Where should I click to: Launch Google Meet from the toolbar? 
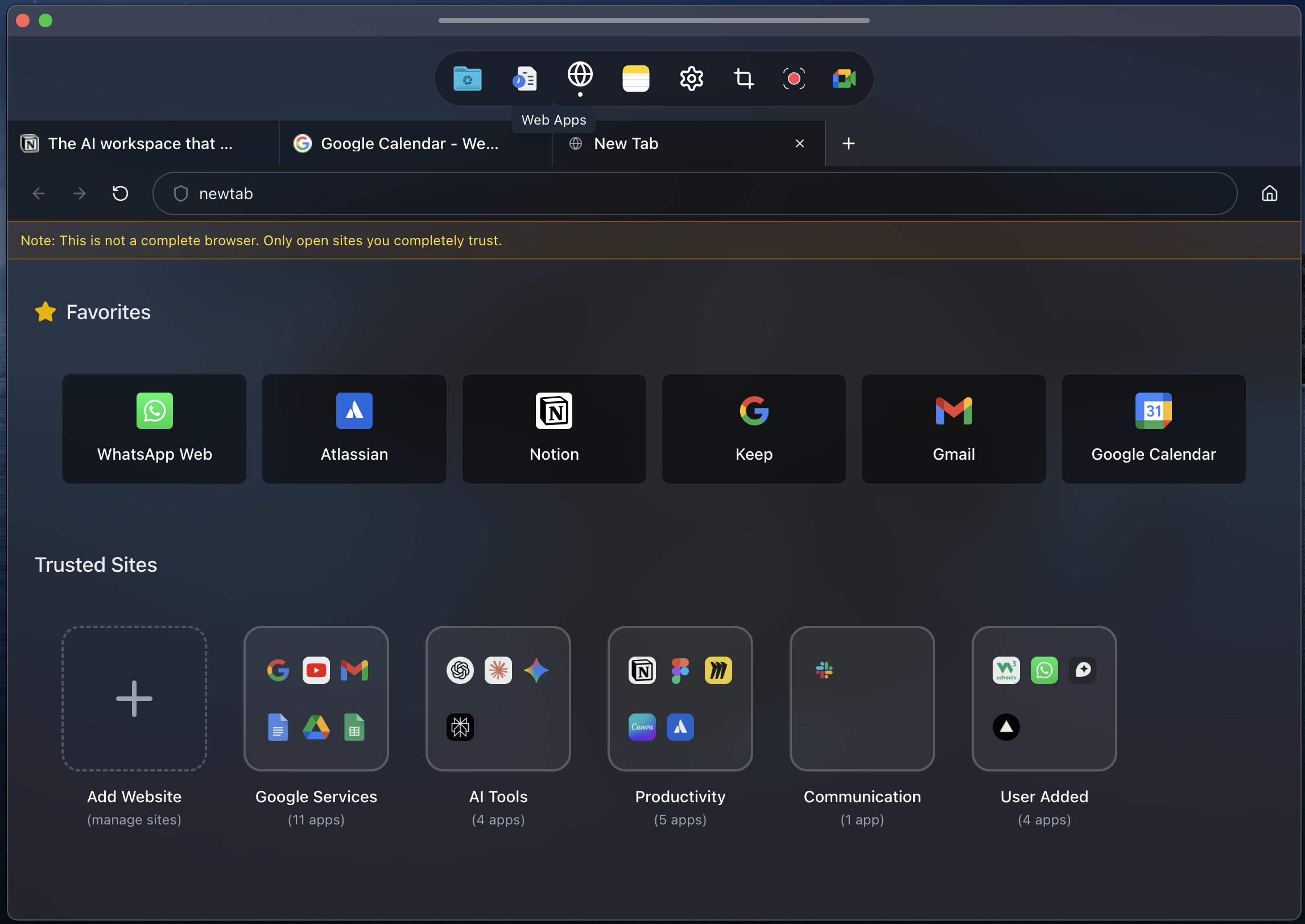tap(844, 78)
